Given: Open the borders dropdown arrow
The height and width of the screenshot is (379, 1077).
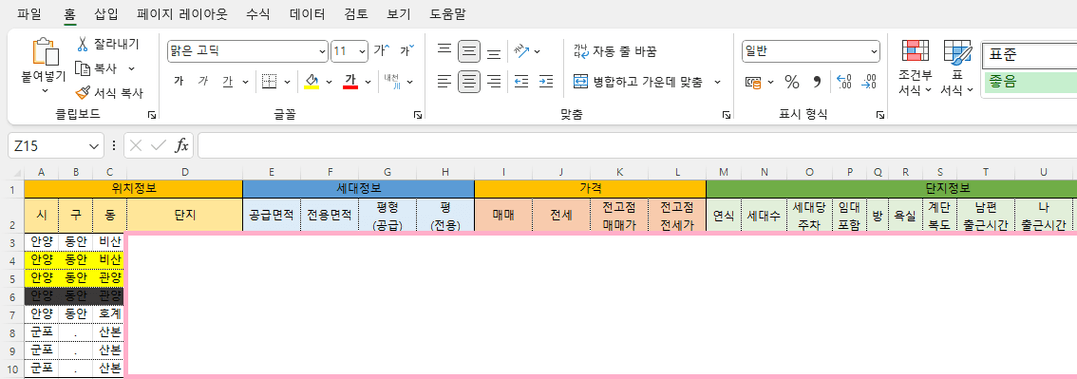Looking at the screenshot, I should click(286, 82).
